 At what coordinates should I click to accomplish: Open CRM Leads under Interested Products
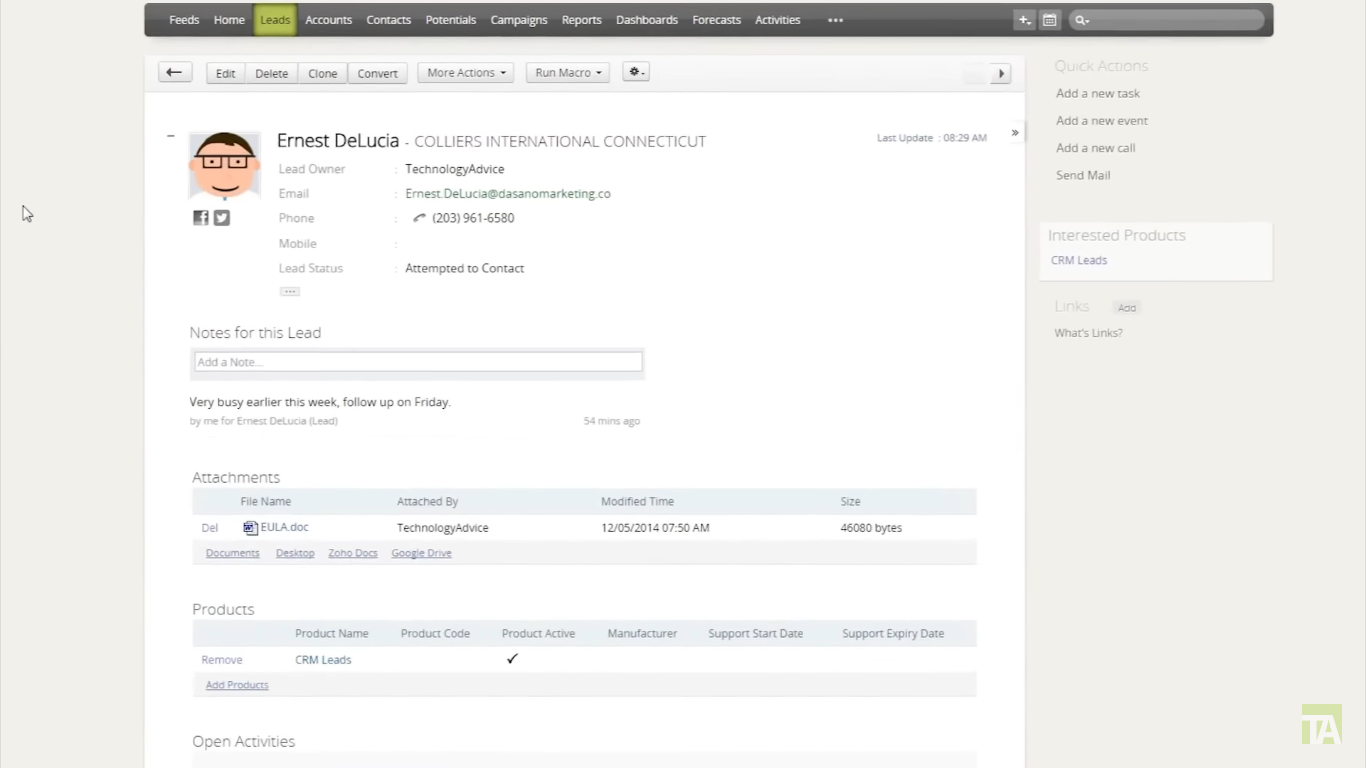pos(1079,260)
